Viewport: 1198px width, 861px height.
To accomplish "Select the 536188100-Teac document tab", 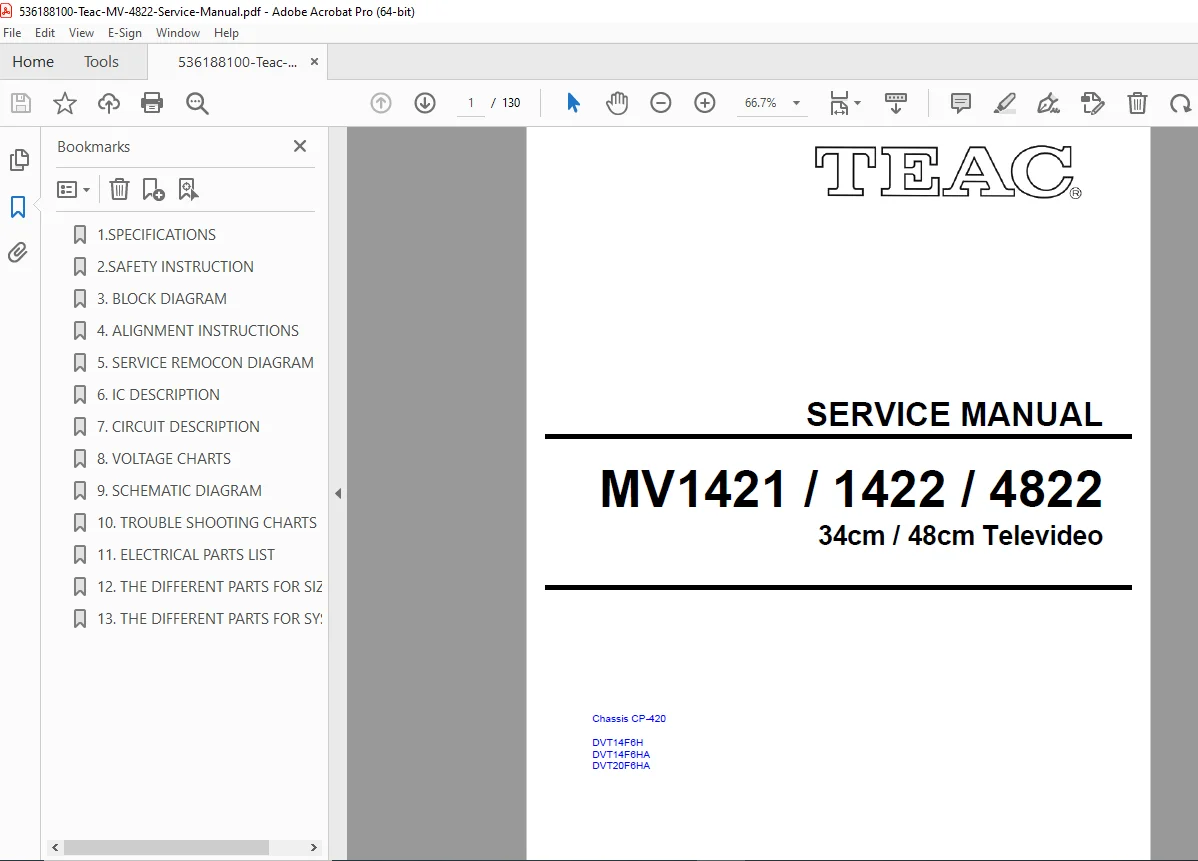I will click(238, 62).
